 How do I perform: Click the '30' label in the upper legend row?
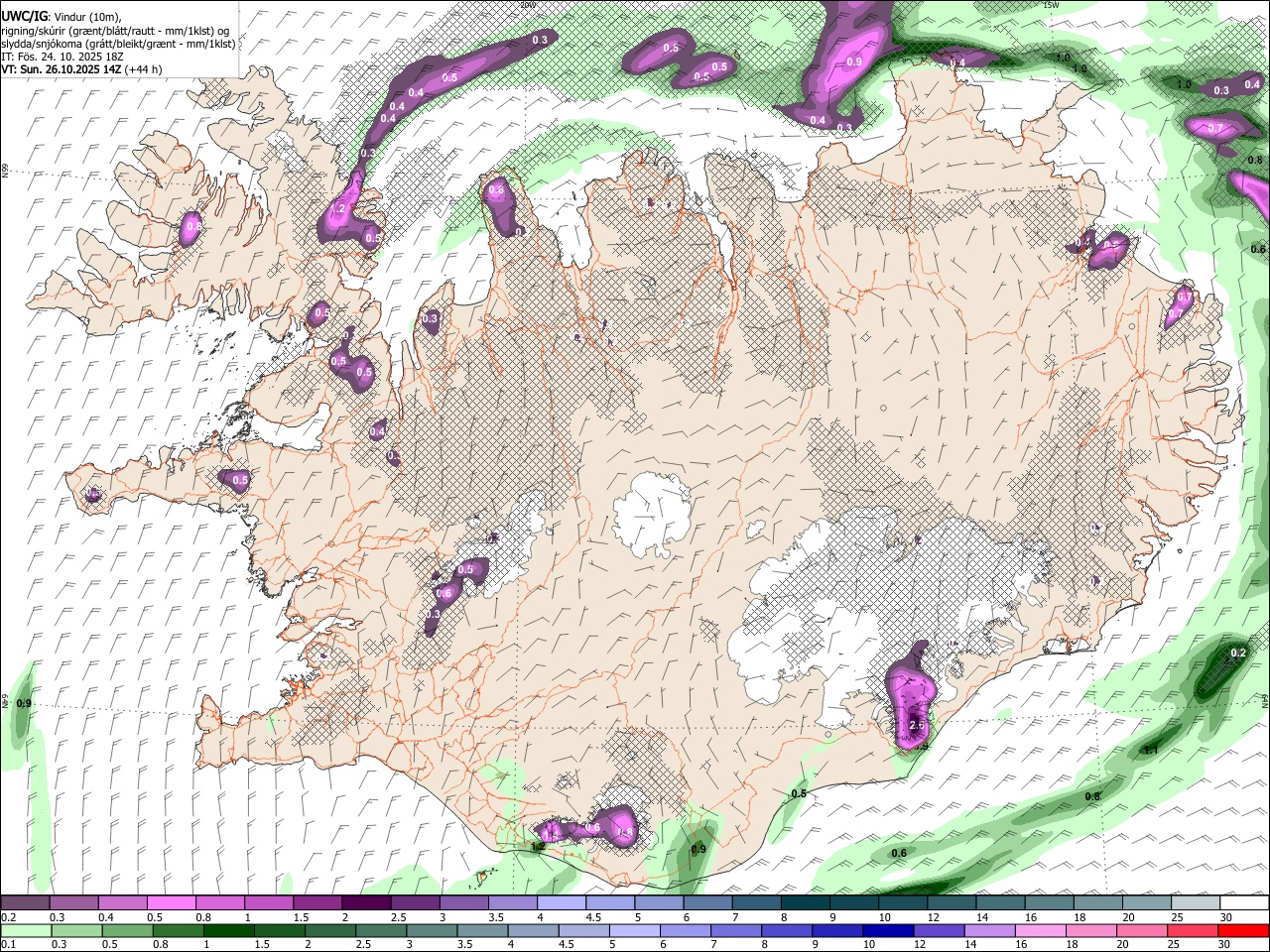1226,917
